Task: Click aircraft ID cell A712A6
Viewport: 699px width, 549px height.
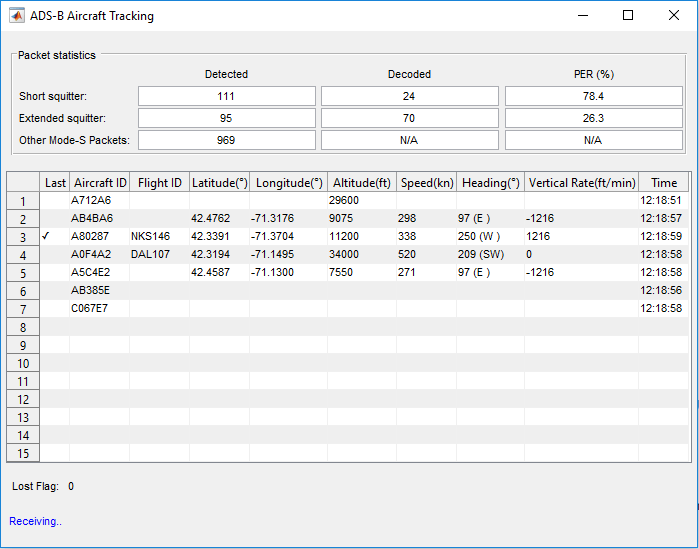Action: [99, 201]
